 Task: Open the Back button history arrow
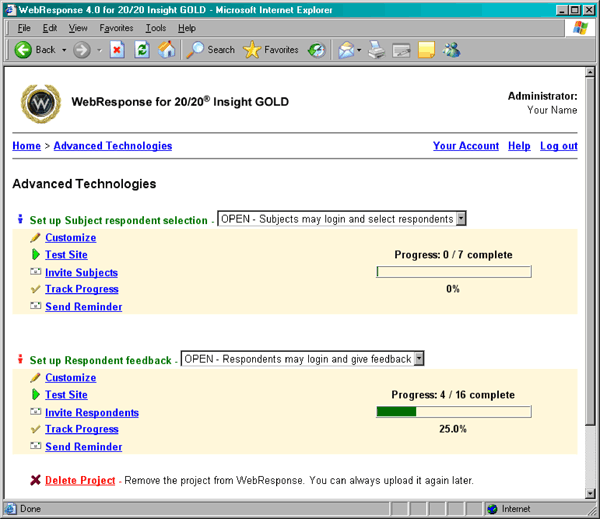(x=64, y=50)
